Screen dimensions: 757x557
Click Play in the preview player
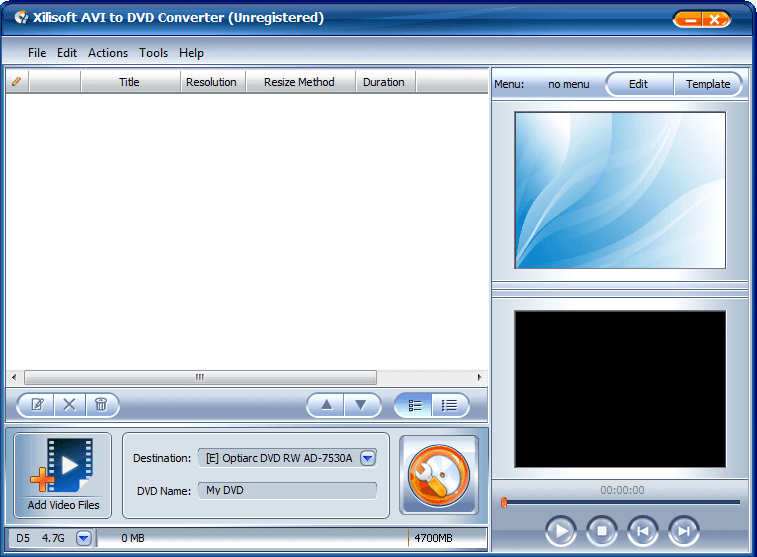tap(561, 531)
